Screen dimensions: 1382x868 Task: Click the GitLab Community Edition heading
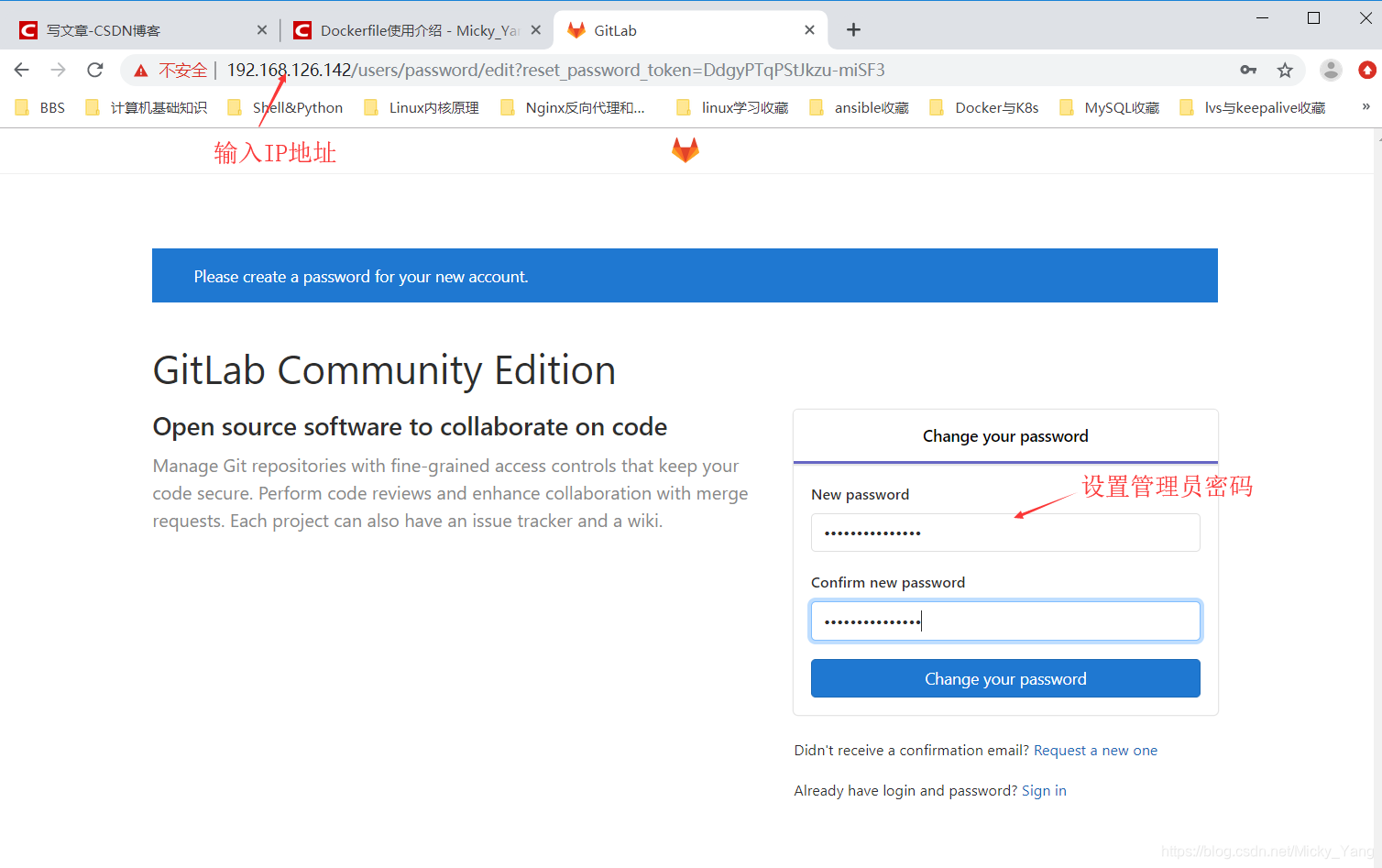(x=384, y=371)
